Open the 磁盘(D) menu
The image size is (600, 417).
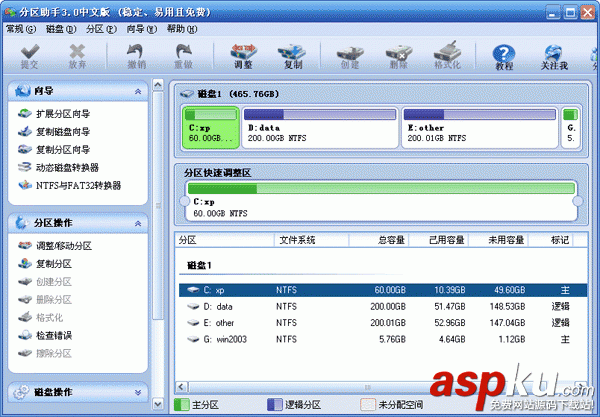61,29
